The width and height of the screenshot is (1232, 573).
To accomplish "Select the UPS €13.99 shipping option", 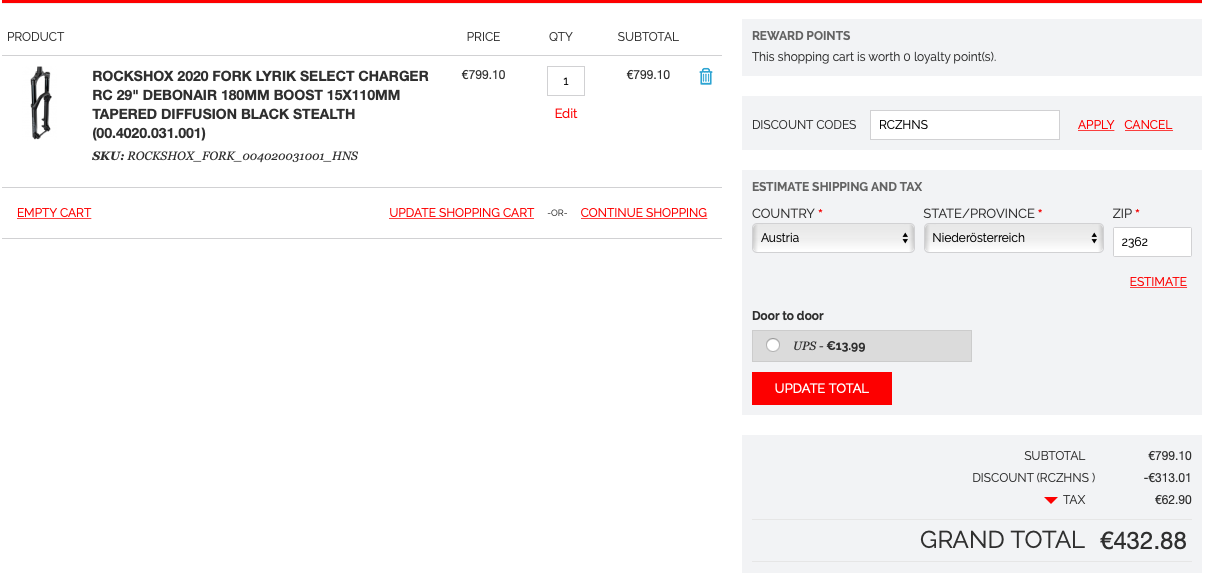I will coord(773,345).
